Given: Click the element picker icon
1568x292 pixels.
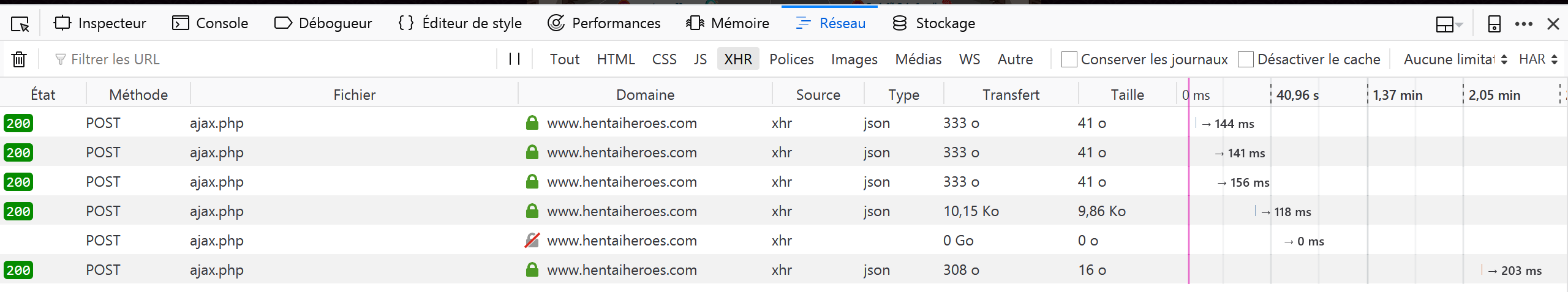Looking at the screenshot, I should 20,24.
